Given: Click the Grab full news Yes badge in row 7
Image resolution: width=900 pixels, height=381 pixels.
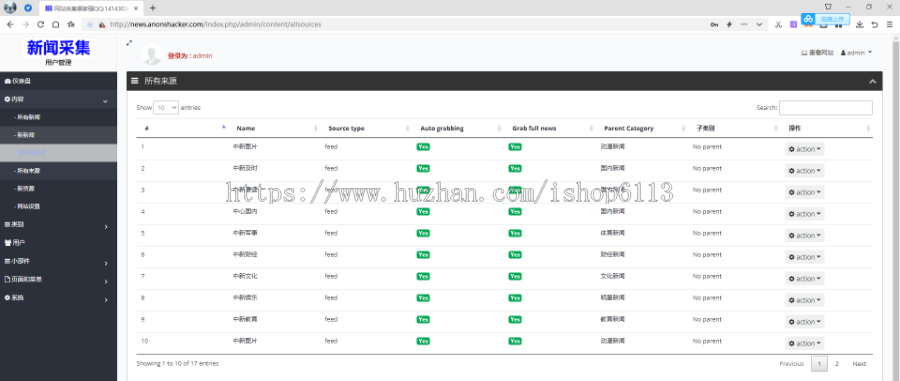Looking at the screenshot, I should [x=515, y=277].
